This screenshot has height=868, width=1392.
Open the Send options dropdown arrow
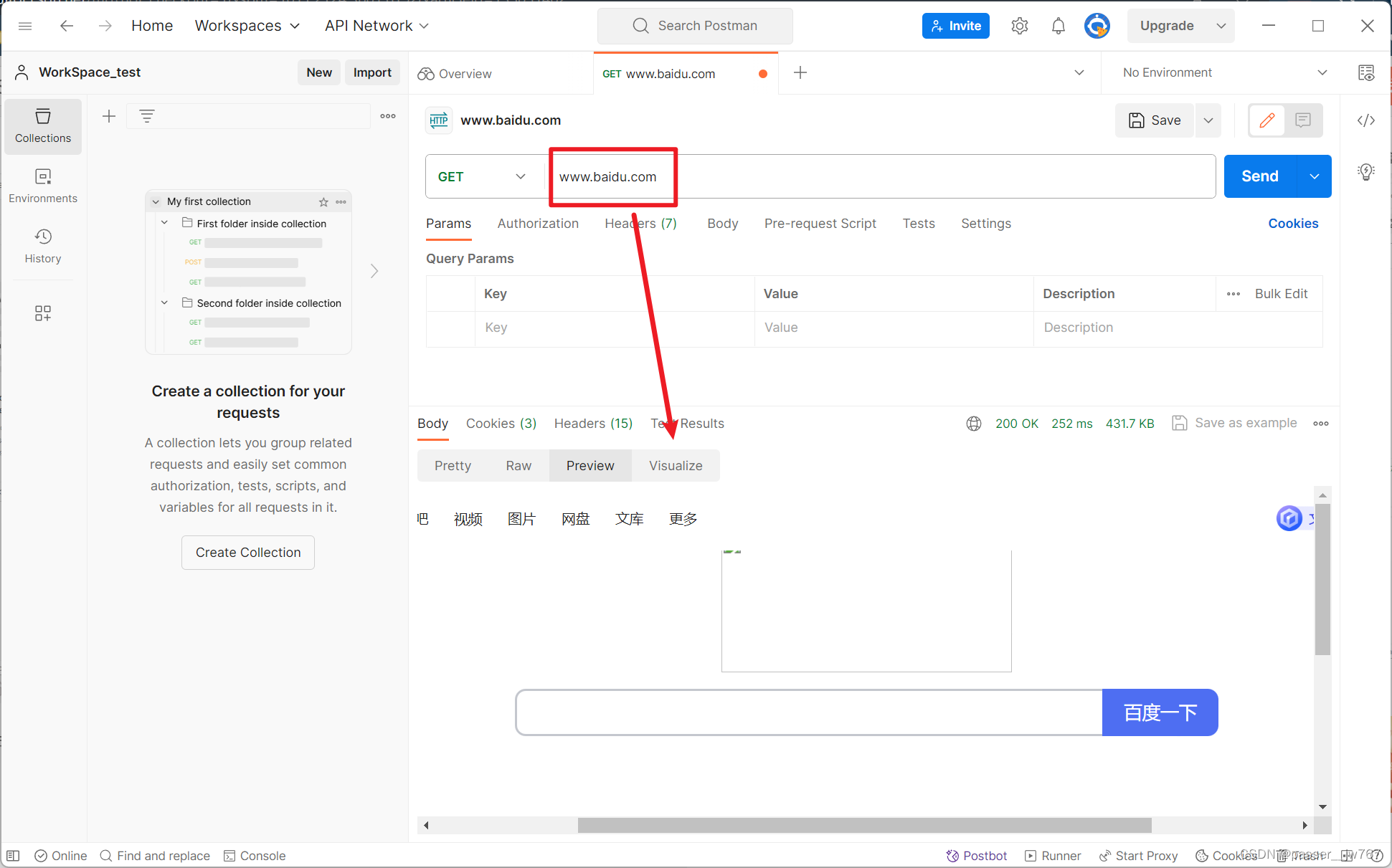pyautogui.click(x=1314, y=176)
